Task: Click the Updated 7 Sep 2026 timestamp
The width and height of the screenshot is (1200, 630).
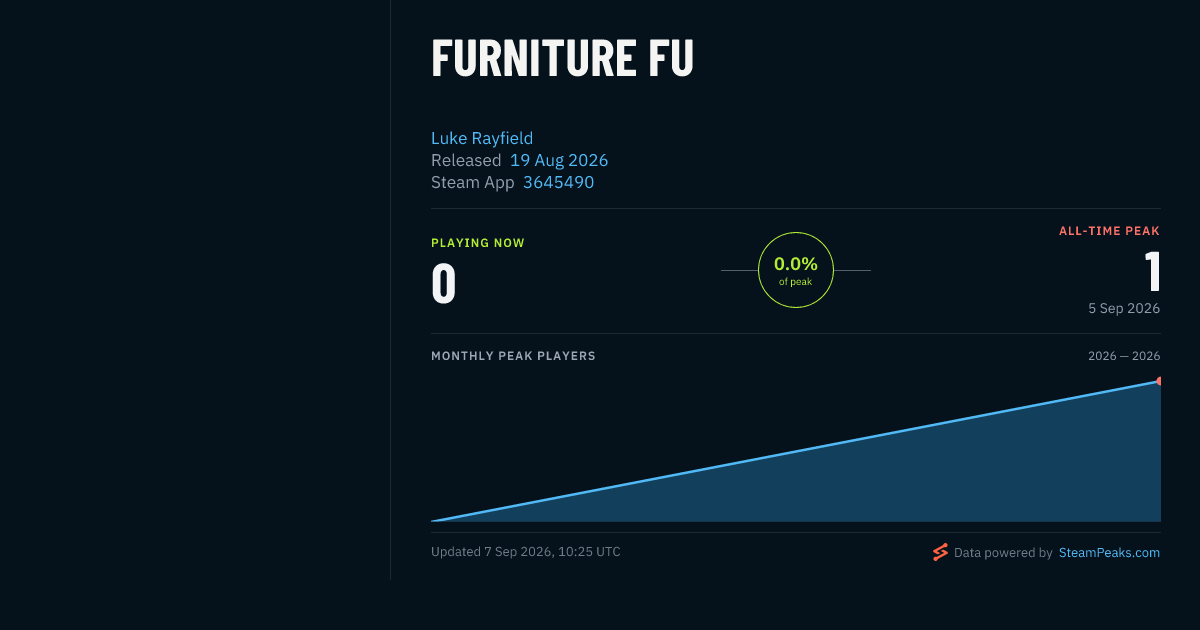Action: pyautogui.click(x=526, y=552)
